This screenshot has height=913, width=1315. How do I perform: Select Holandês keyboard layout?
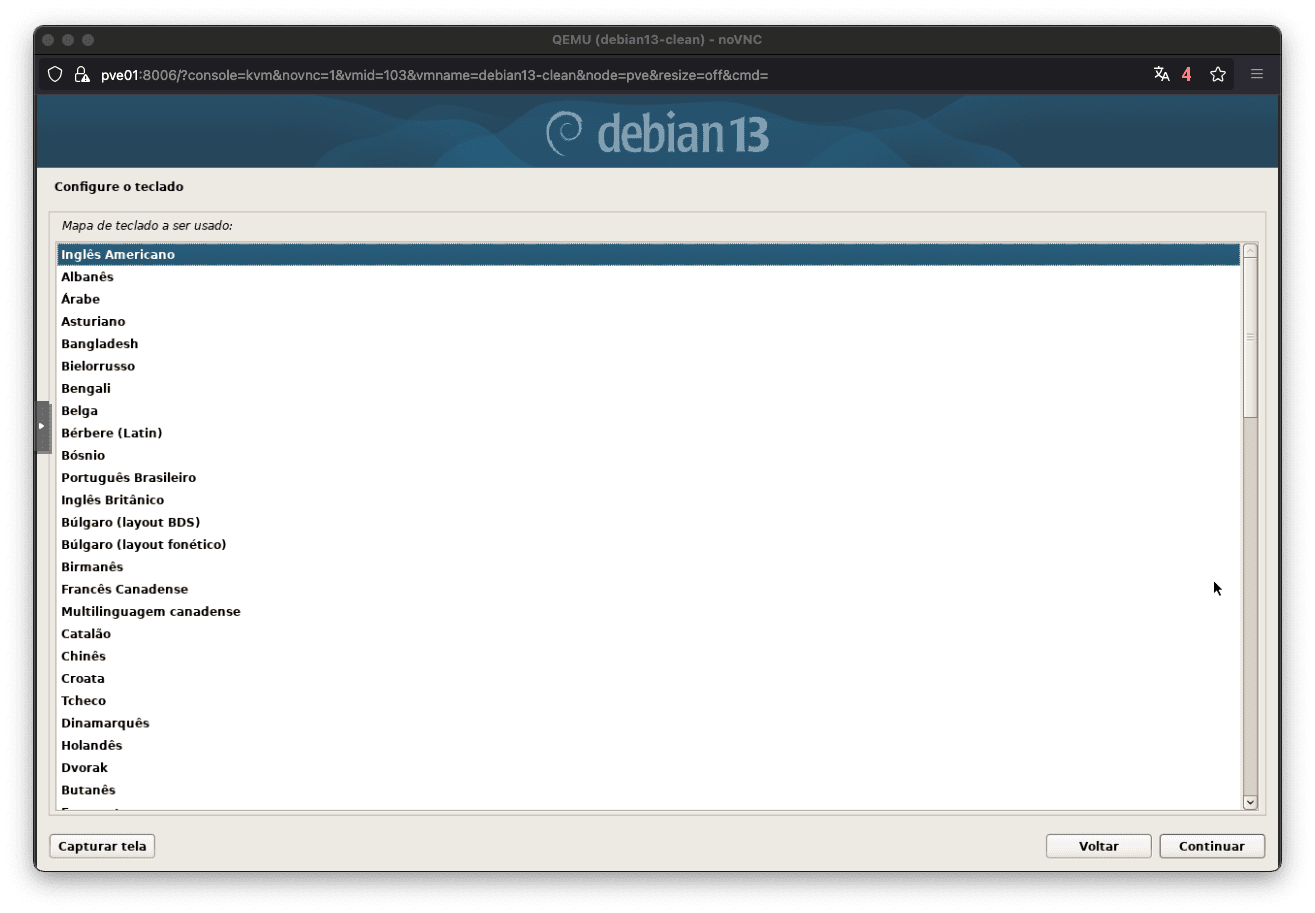click(x=648, y=746)
